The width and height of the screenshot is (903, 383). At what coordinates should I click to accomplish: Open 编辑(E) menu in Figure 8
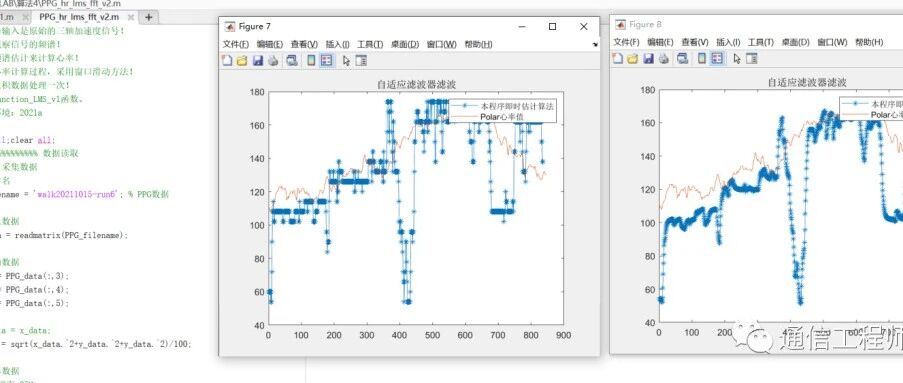(x=660, y=42)
